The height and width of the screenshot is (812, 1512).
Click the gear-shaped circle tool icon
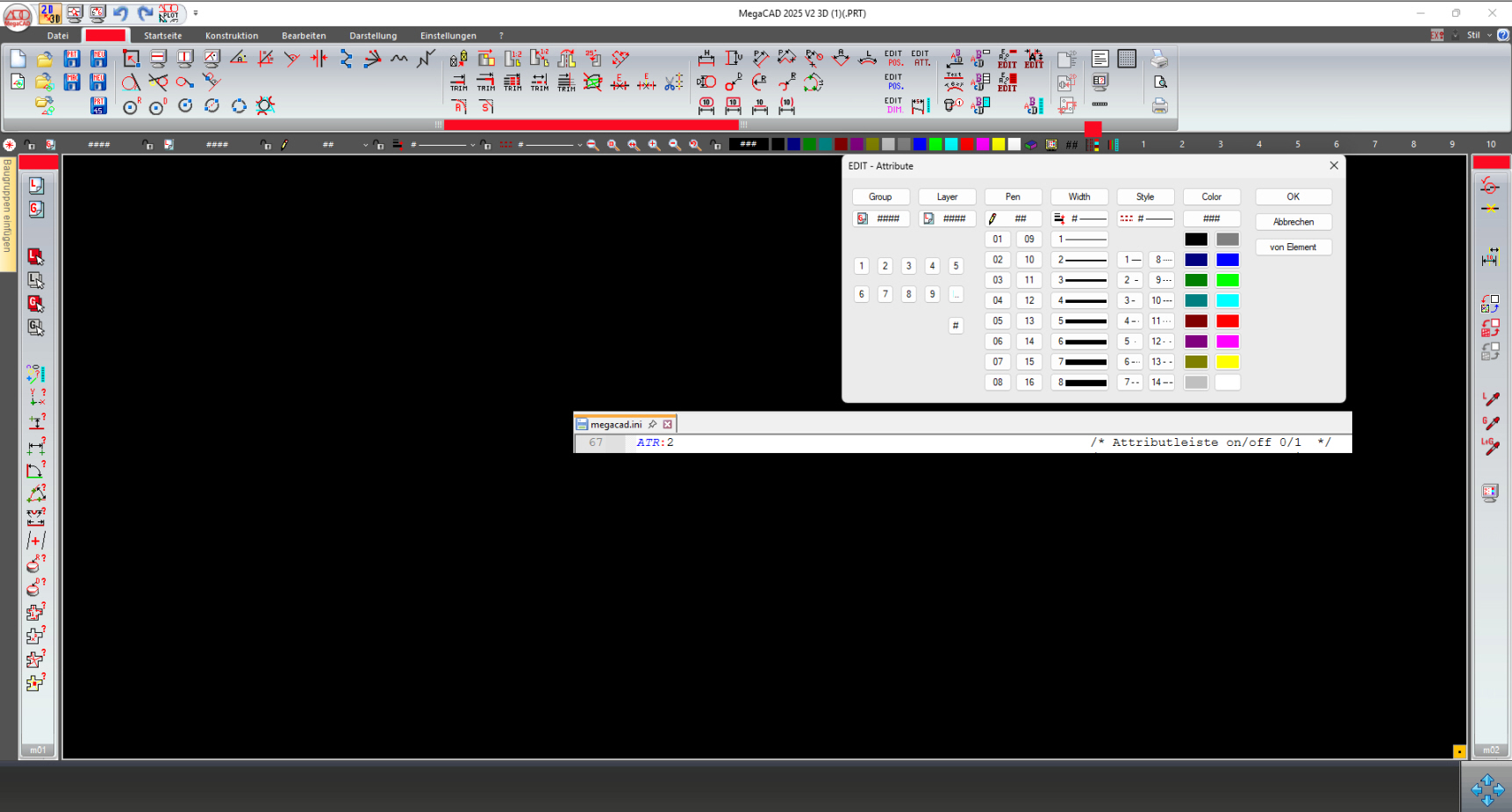[x=265, y=106]
